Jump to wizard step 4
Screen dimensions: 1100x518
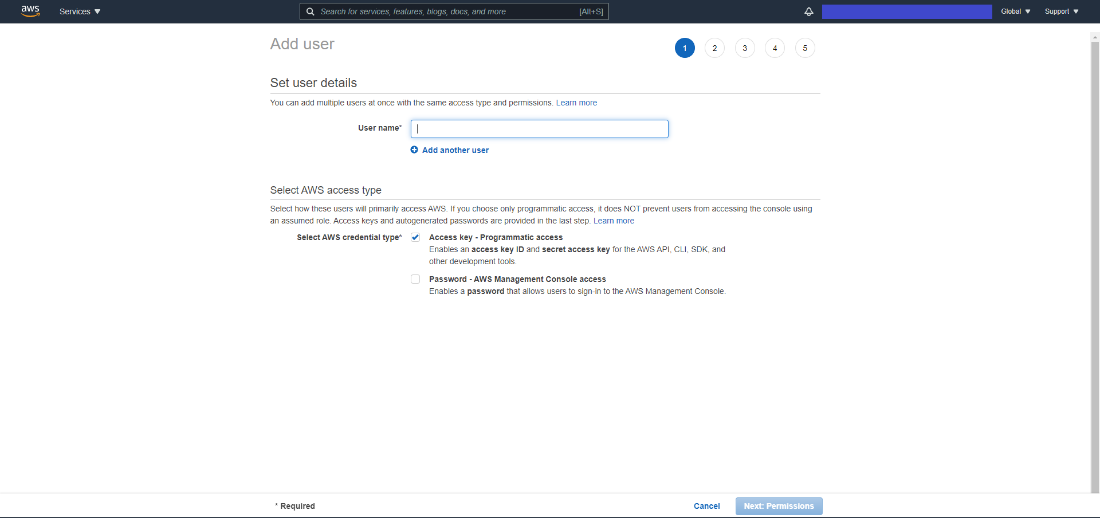774,48
